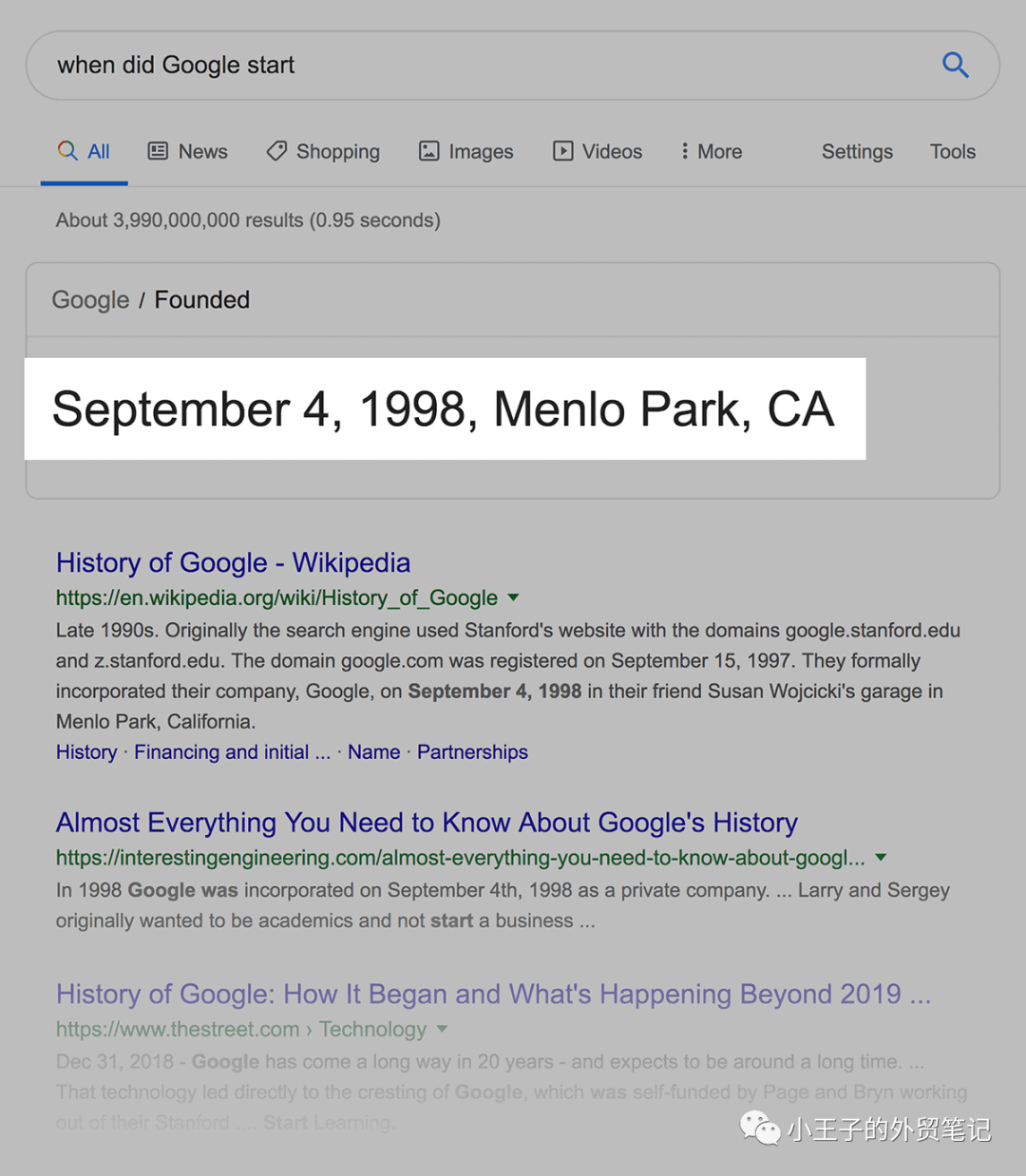
Task: Click the About 3,990,000,000 results text
Action: coord(248,220)
